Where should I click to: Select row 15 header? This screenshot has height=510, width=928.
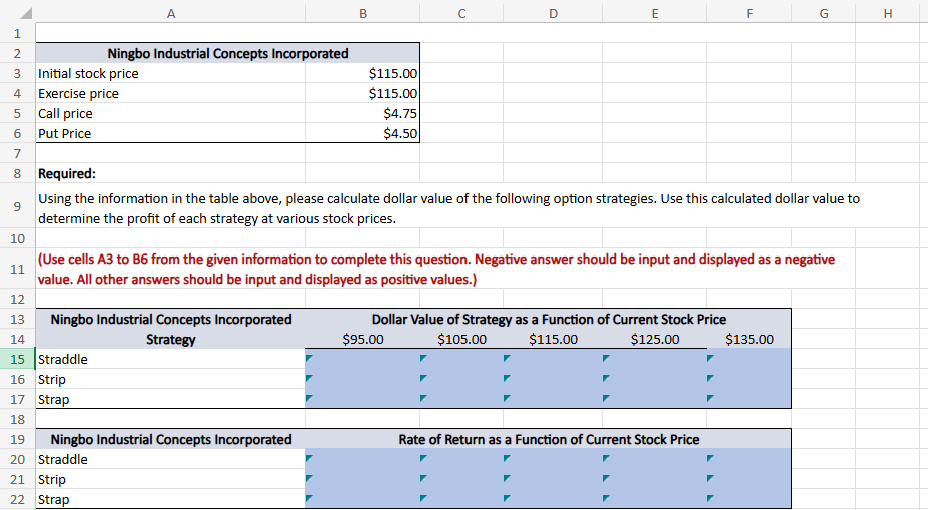tap(17, 359)
